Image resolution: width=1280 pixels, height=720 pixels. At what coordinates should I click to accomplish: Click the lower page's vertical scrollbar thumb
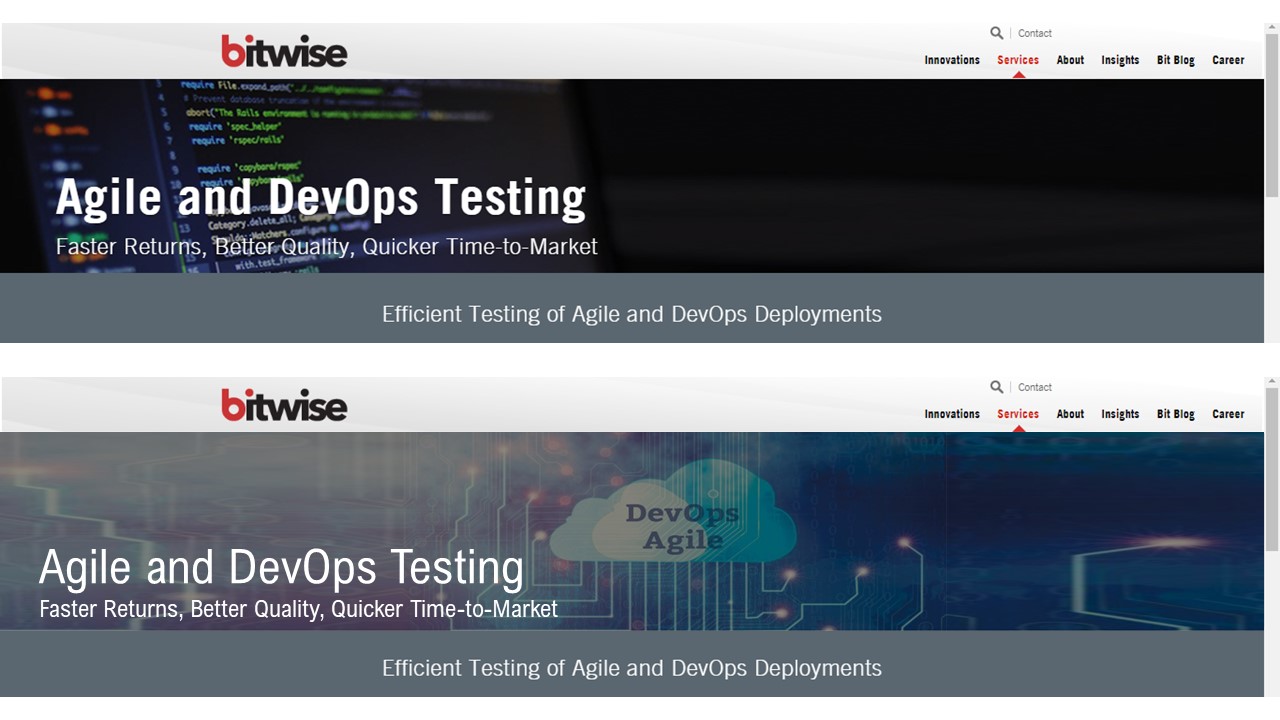(1272, 468)
